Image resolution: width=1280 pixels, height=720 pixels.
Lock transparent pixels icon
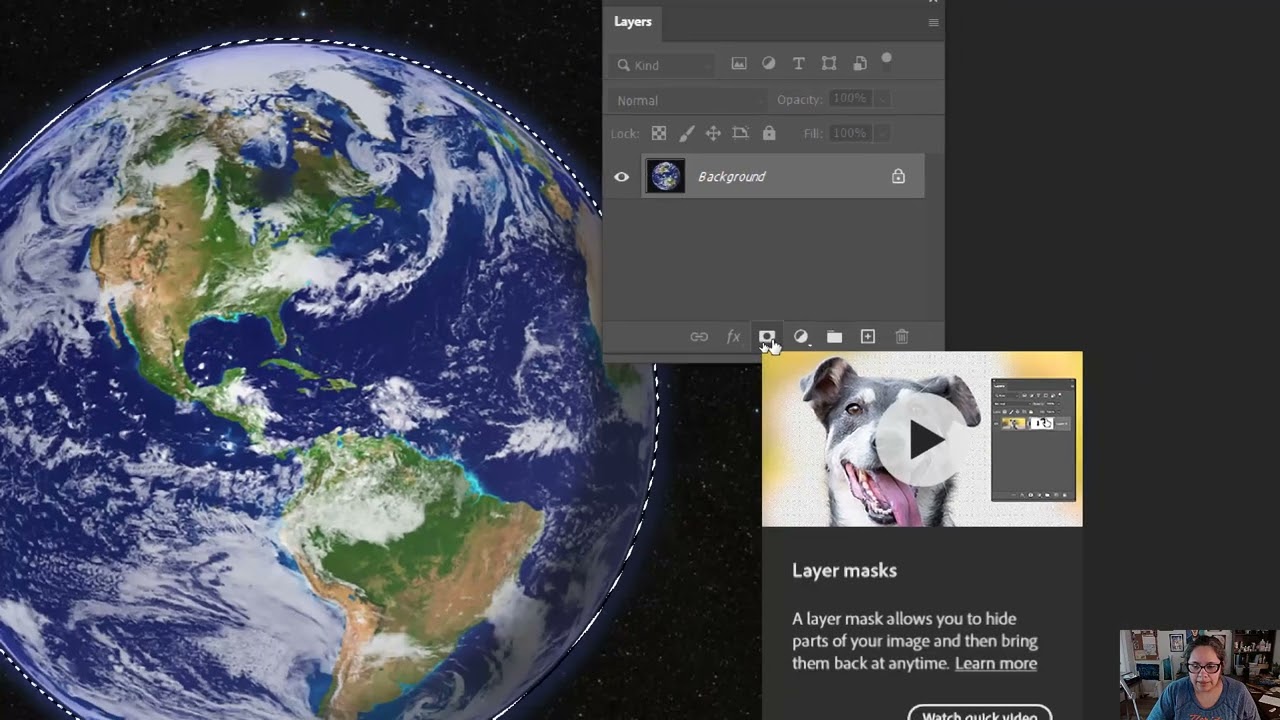(x=659, y=133)
